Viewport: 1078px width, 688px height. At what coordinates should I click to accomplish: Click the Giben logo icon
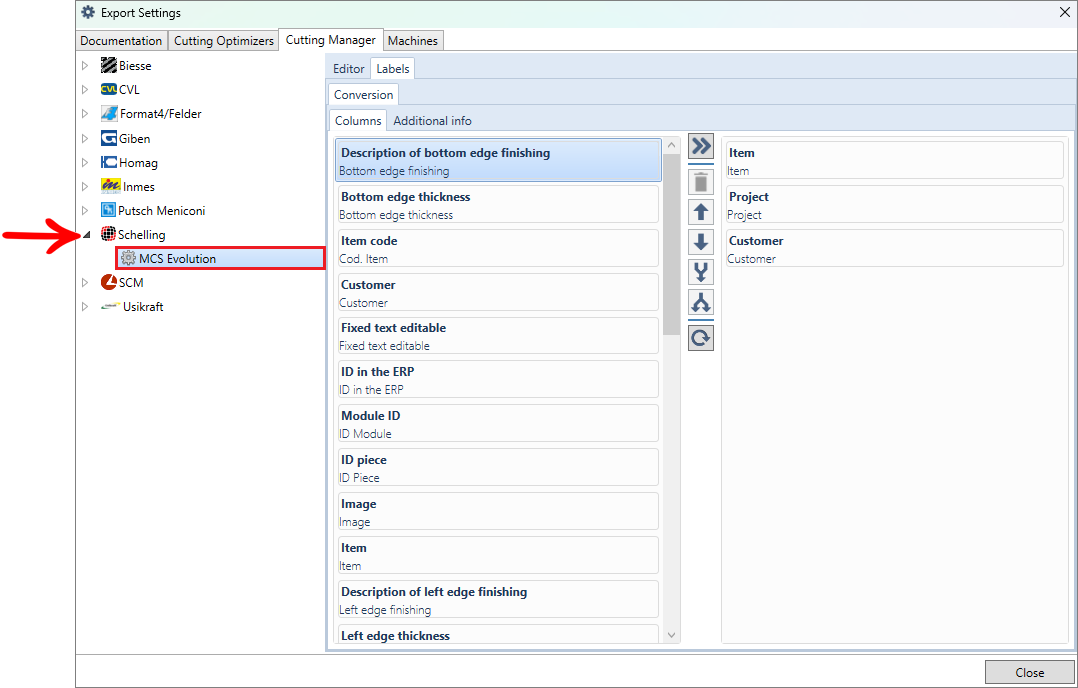109,138
